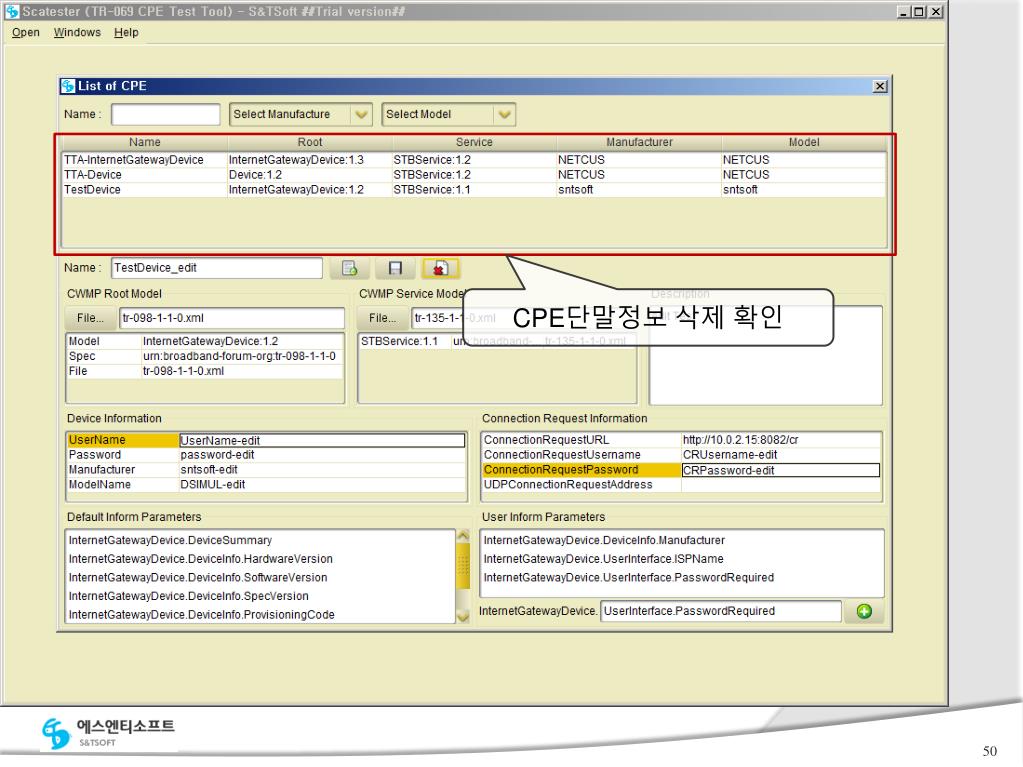Click File button under CWMP Root Model
The image size is (1023, 767).
90,318
